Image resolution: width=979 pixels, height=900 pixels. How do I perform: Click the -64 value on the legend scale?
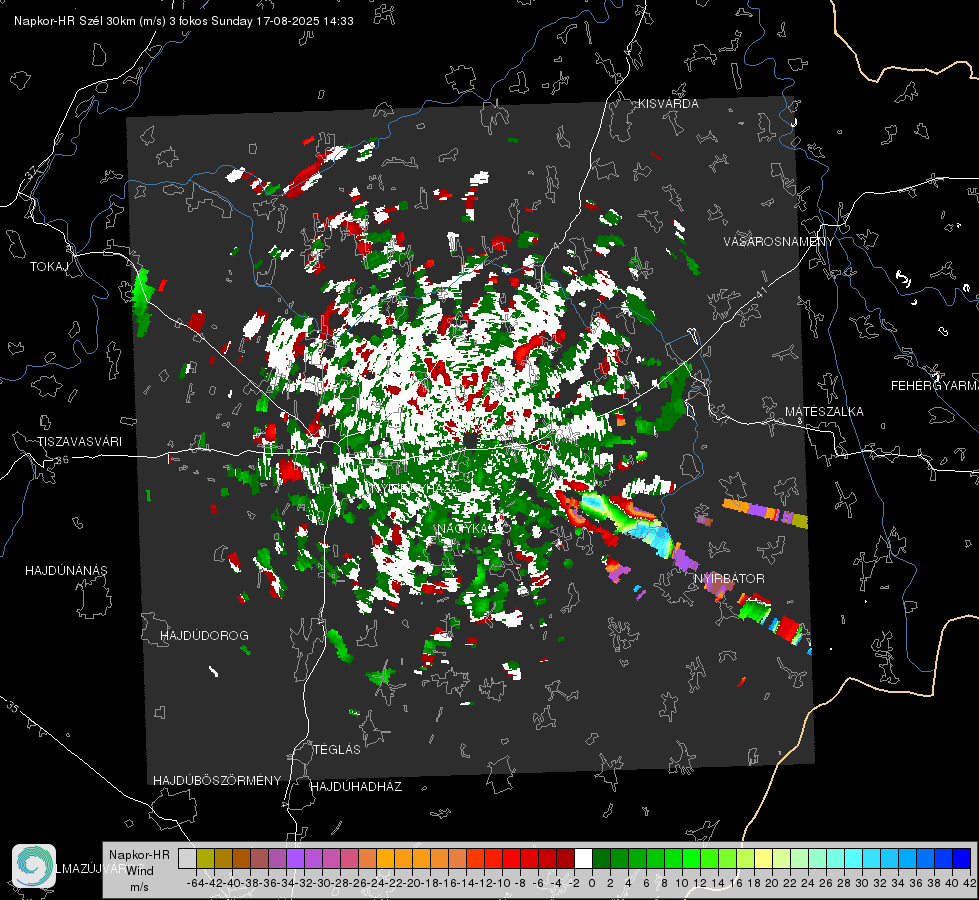point(195,883)
